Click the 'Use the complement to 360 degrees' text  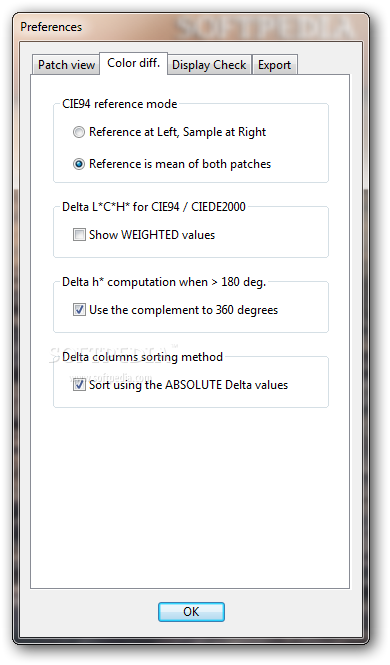click(183, 310)
